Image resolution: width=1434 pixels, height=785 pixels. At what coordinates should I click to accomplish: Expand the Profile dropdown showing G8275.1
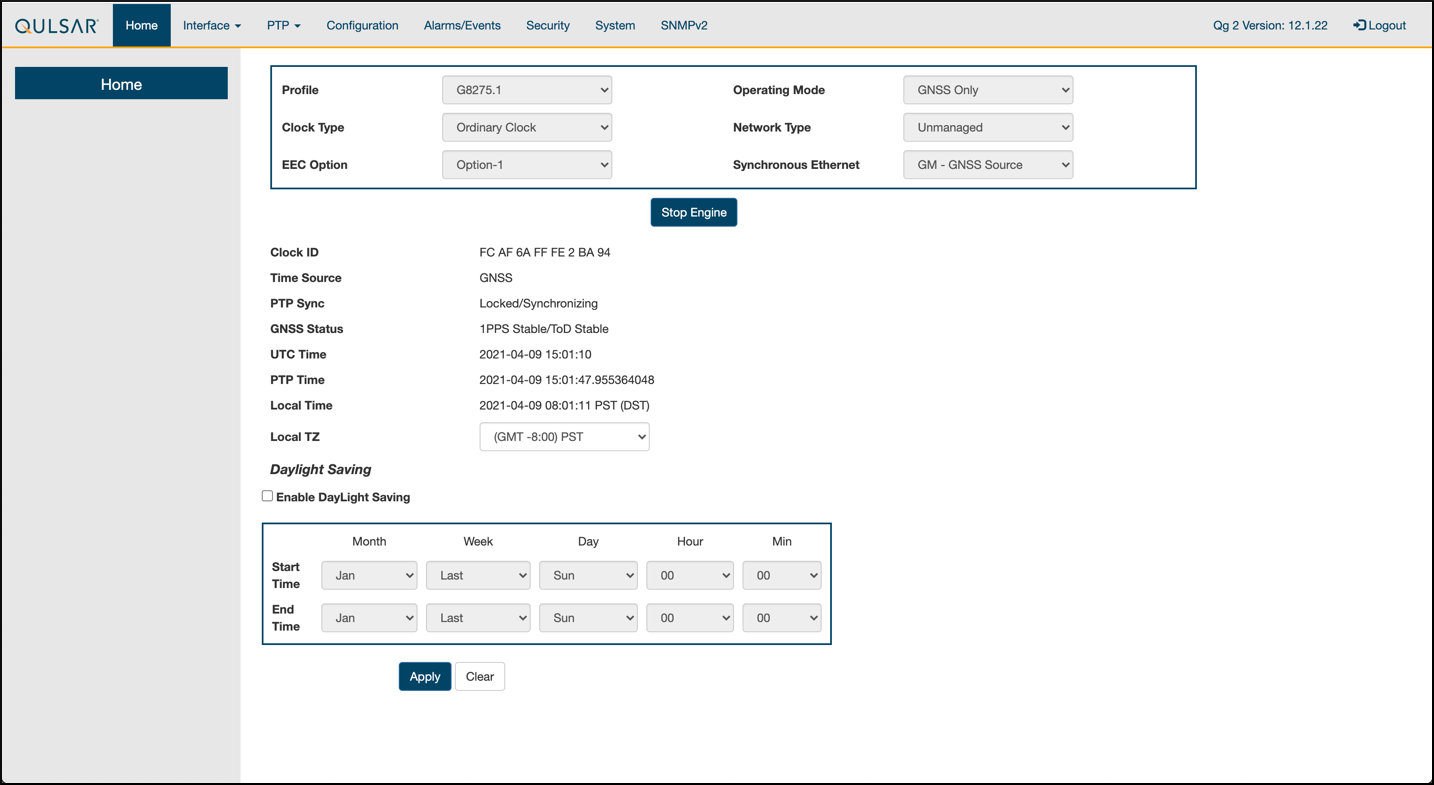click(x=527, y=90)
